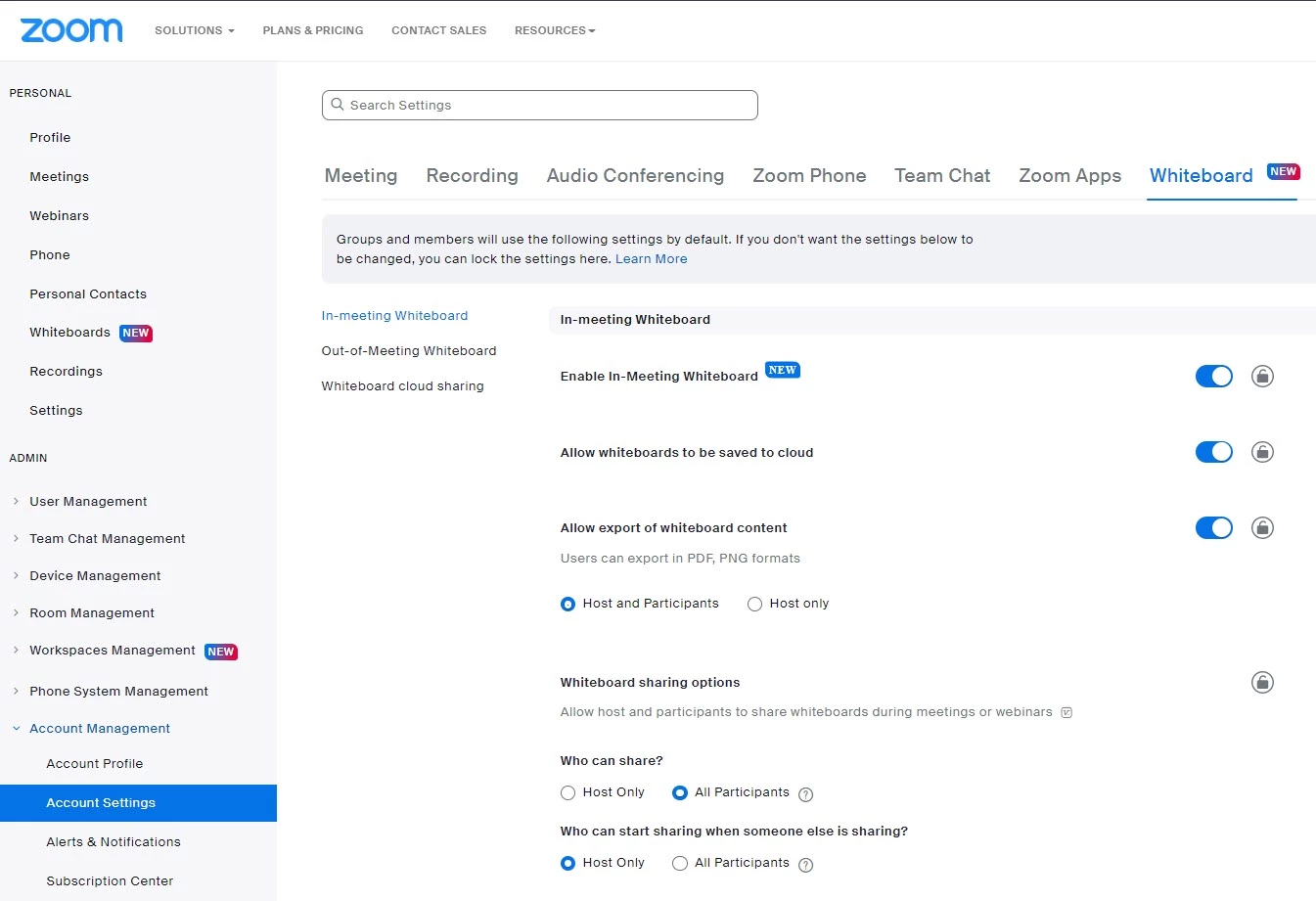Select Account Settings in sidebar

coord(138,803)
